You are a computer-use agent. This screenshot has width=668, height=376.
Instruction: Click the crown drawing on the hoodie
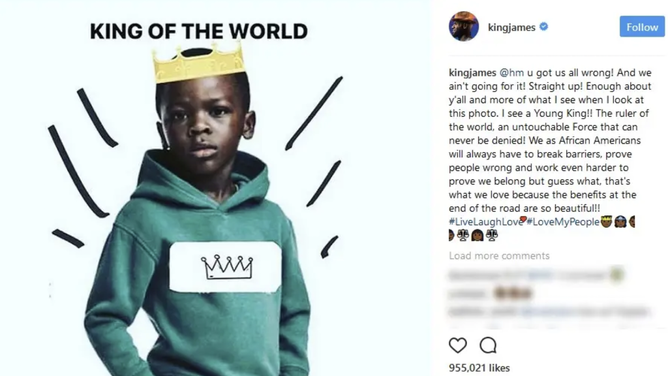pyautogui.click(x=227, y=267)
